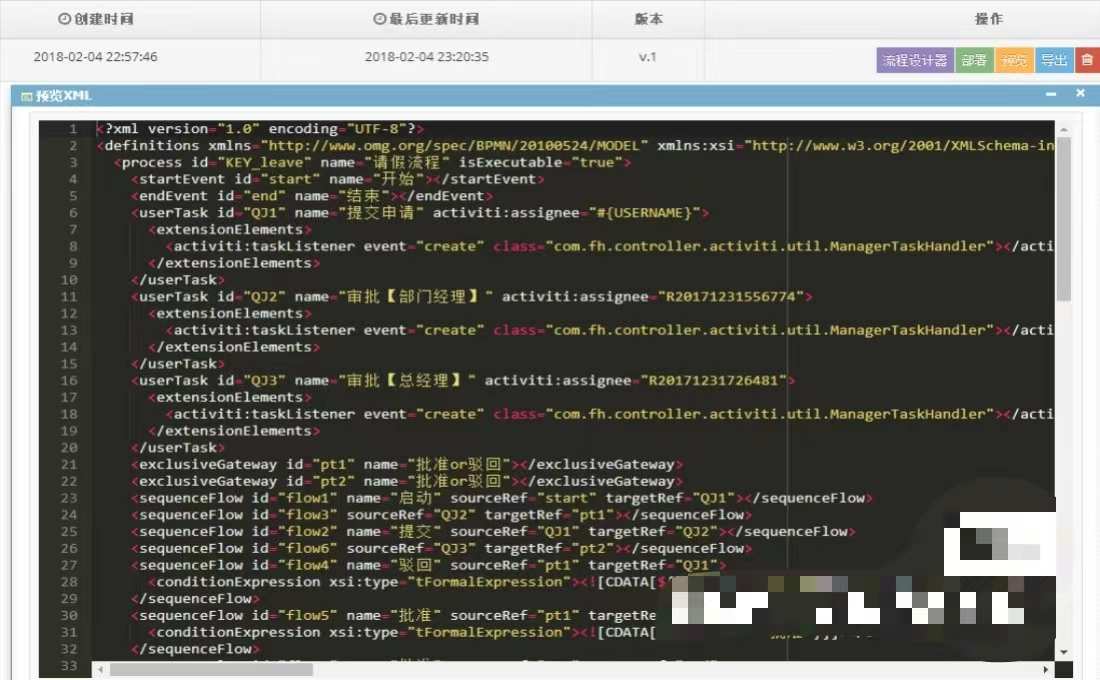Click the sequenceFlow flow1 启动 line

click(502, 498)
